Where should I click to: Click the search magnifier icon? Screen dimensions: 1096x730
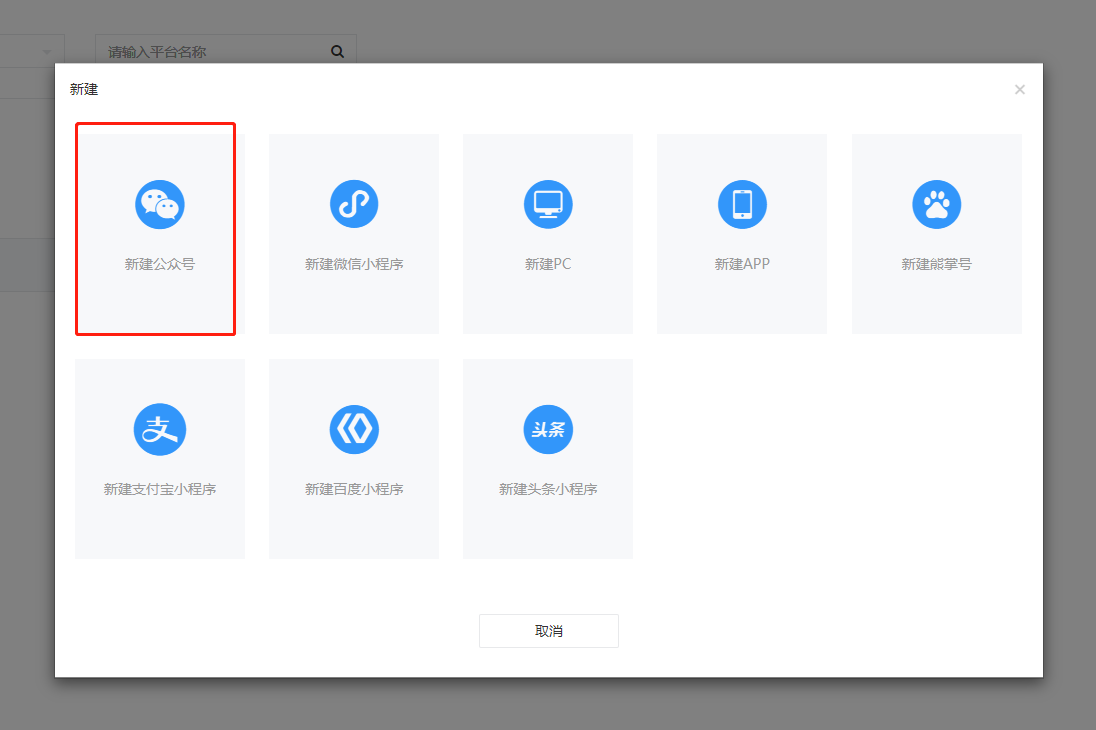pos(338,52)
